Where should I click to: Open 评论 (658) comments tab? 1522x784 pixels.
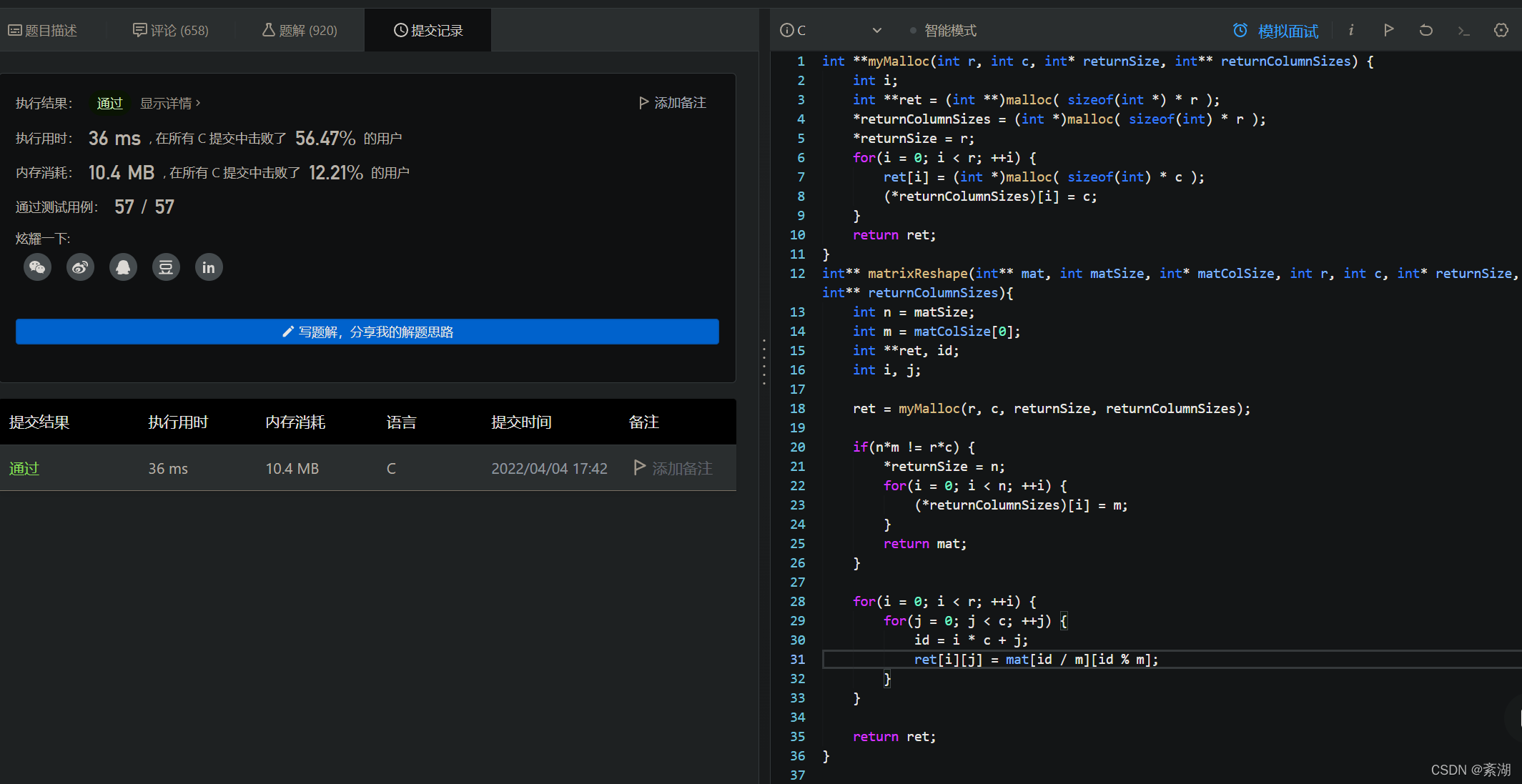(171, 30)
